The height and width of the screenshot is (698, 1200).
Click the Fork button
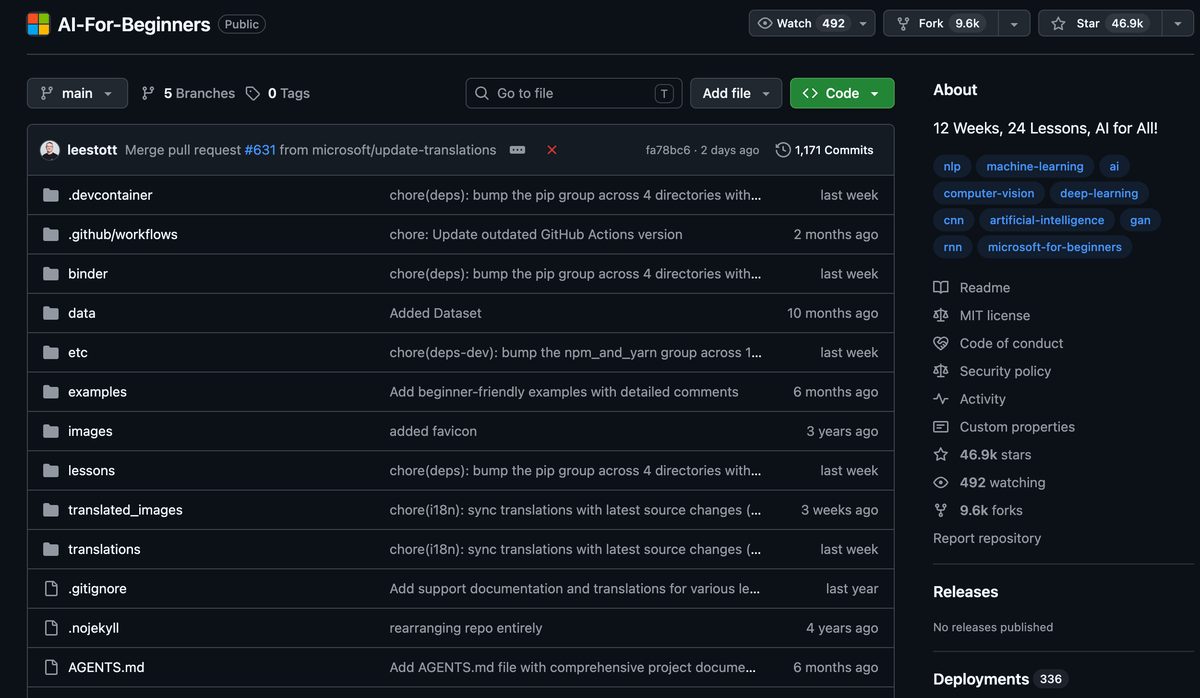(942, 23)
